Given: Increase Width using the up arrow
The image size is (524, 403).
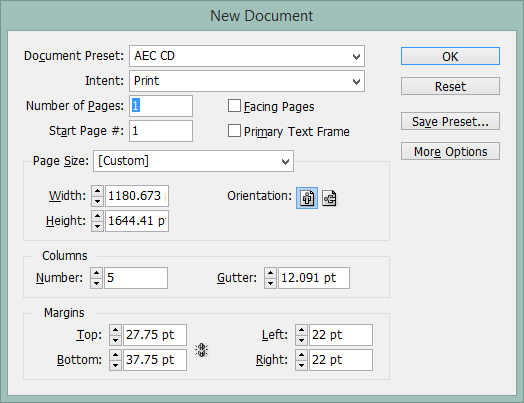Looking at the screenshot, I should (x=97, y=191).
